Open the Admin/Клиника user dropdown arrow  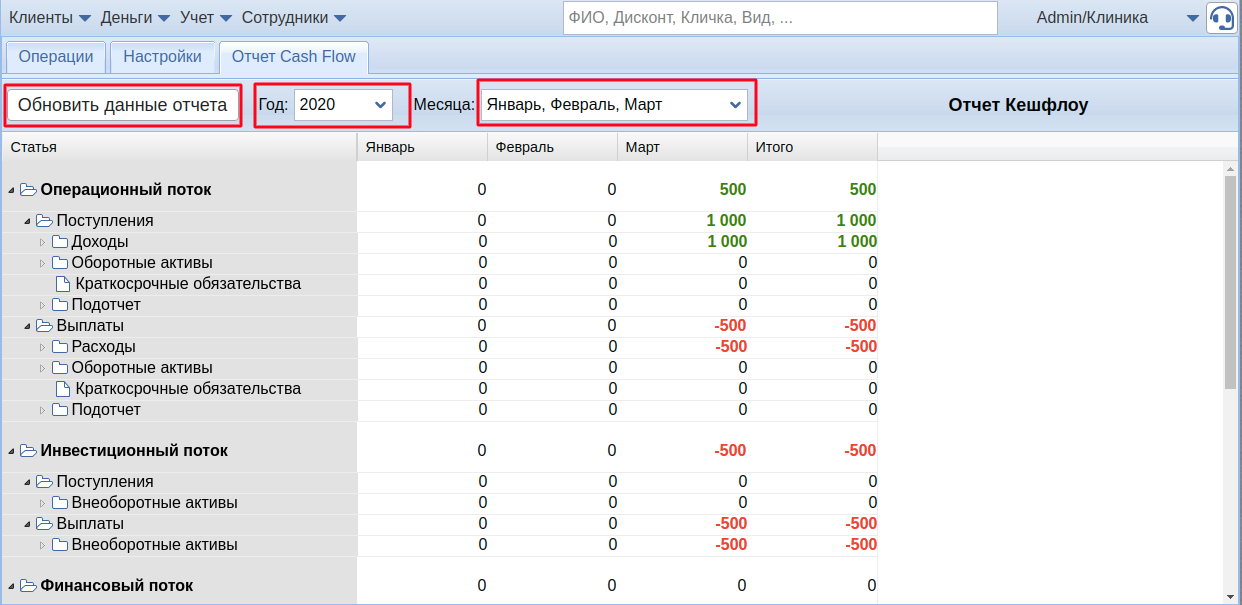pyautogui.click(x=1191, y=18)
